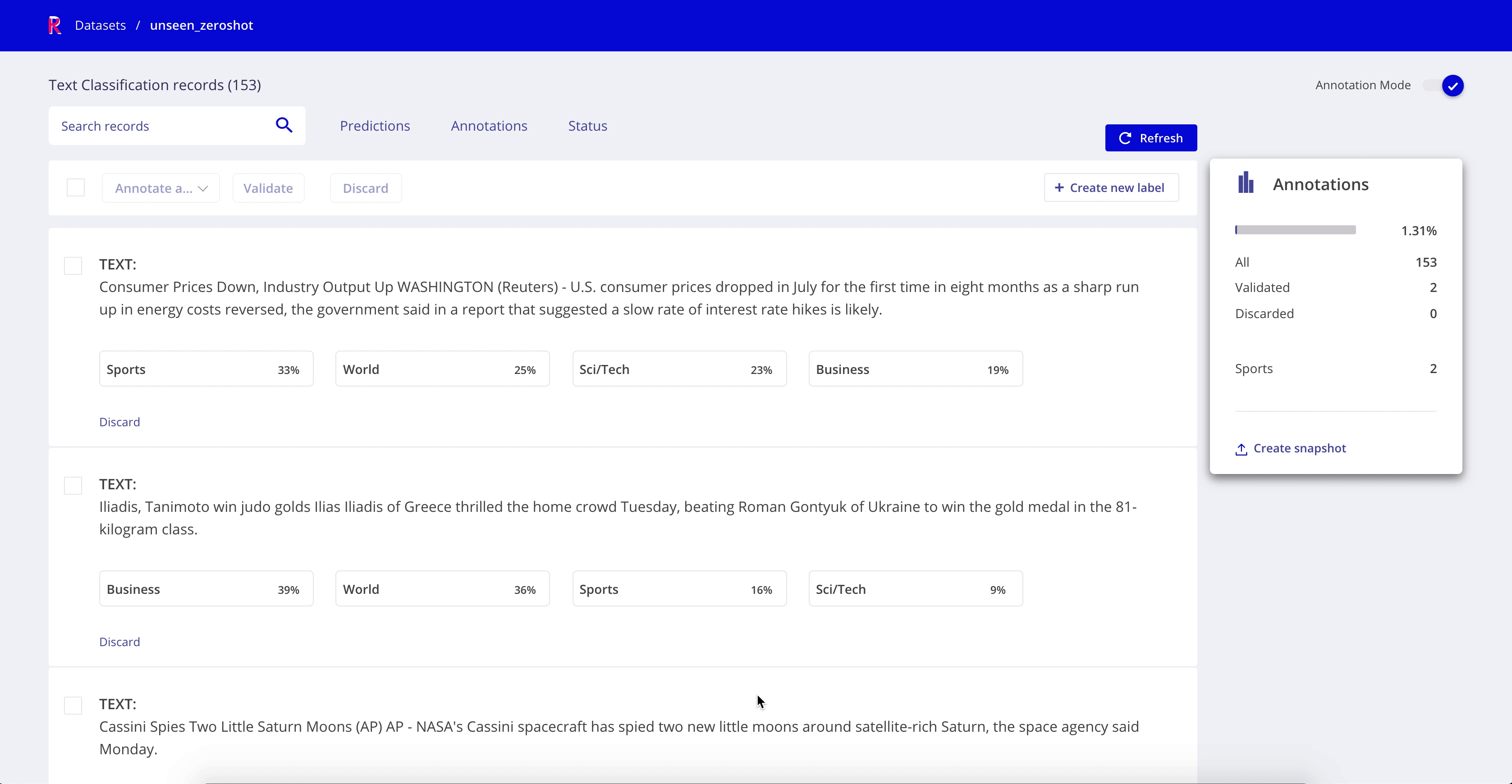Click the Refresh circular arrow icon
Viewport: 1512px width, 784px height.
1125,138
